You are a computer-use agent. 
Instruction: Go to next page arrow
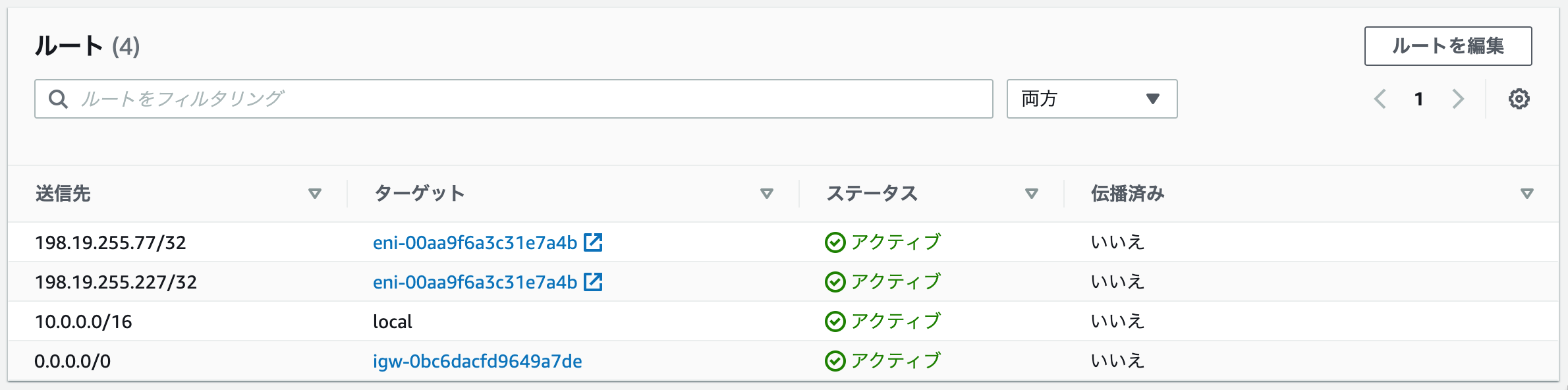coord(1458,99)
